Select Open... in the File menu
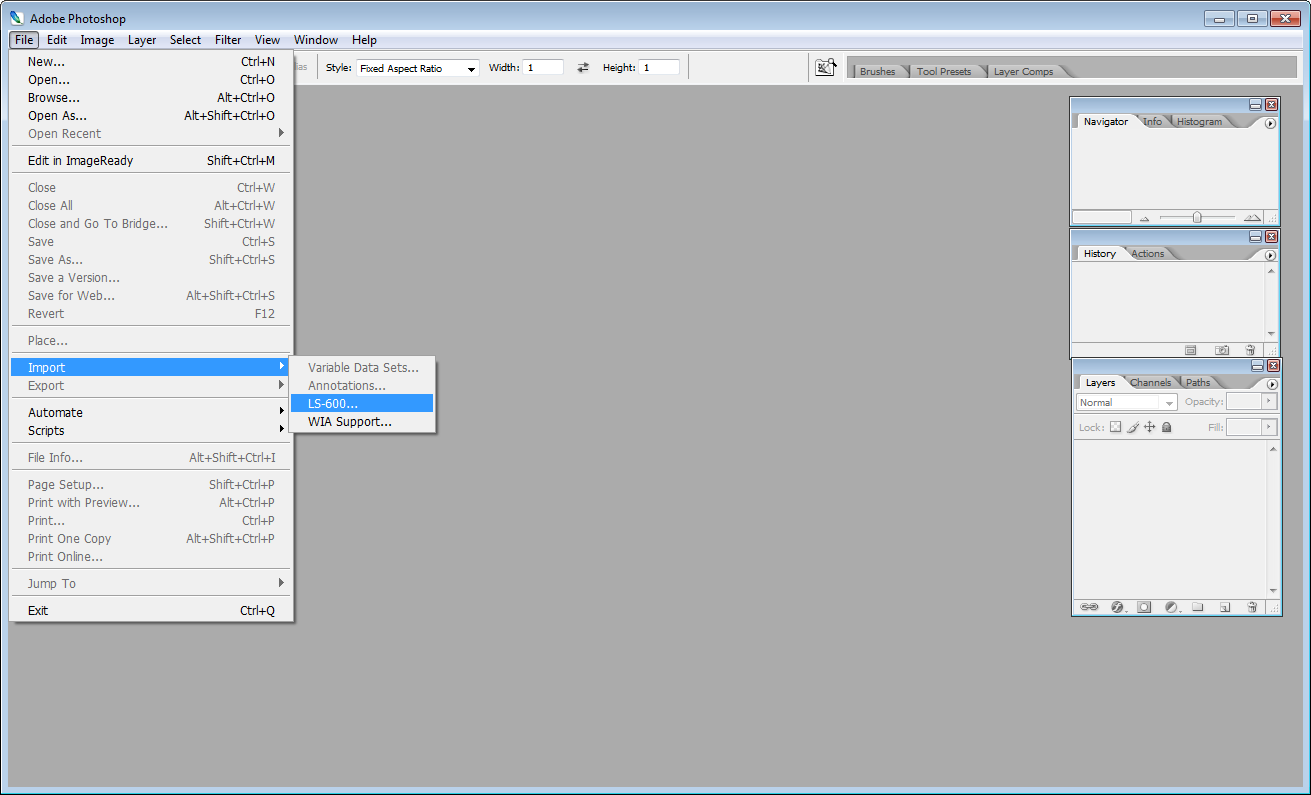The width and height of the screenshot is (1311, 795). tap(151, 79)
